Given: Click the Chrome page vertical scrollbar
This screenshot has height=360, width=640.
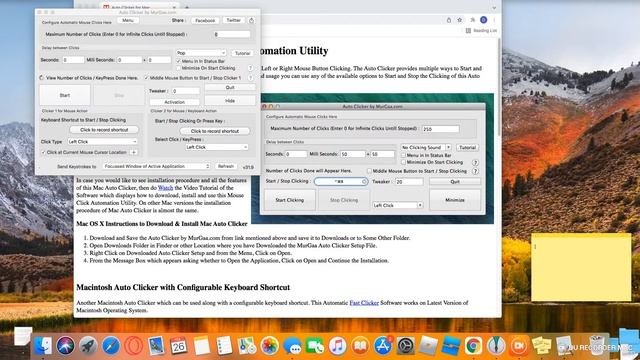Looking at the screenshot, I should coord(499,88).
